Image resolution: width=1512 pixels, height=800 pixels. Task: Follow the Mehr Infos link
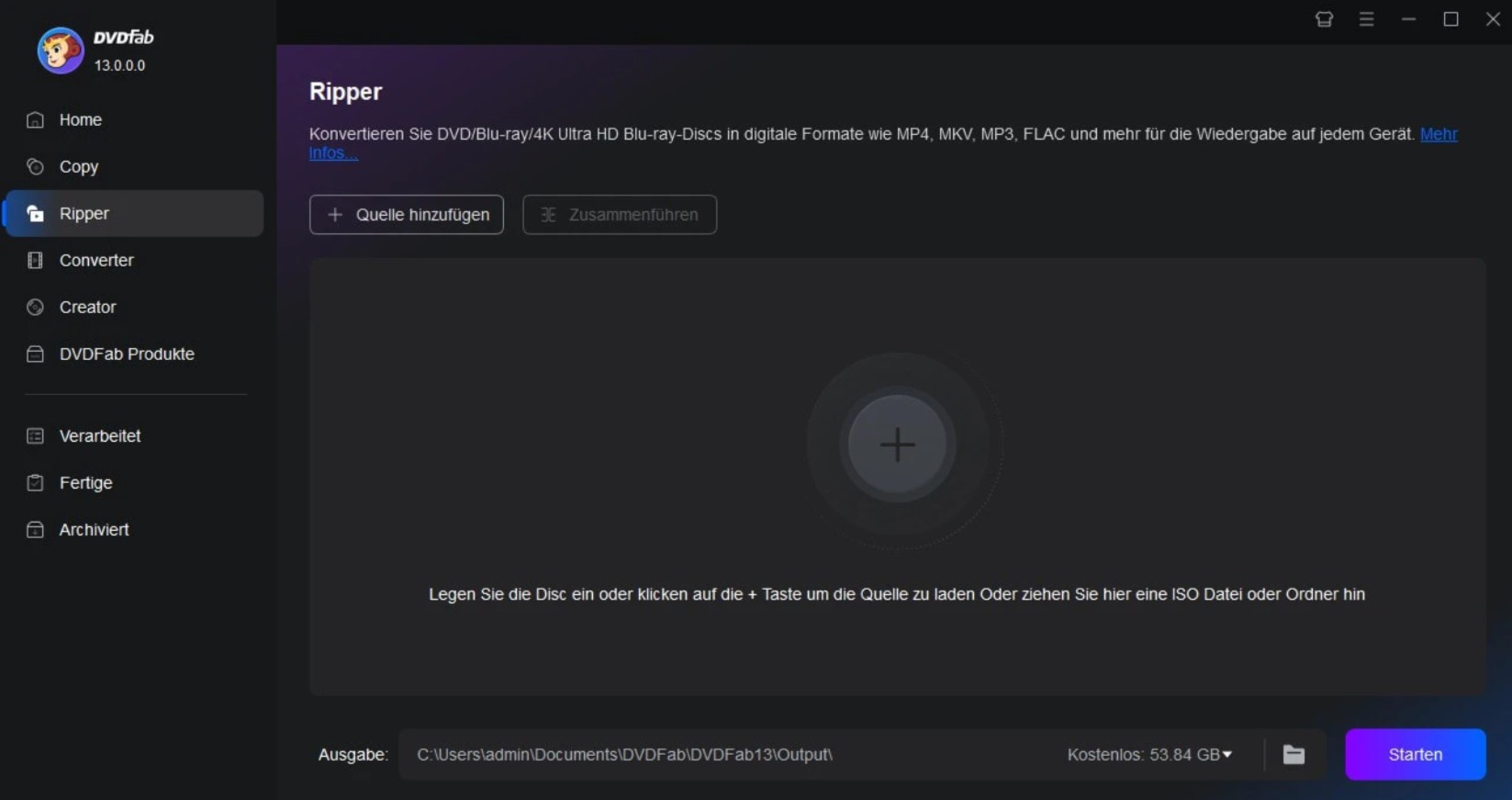[1439, 134]
